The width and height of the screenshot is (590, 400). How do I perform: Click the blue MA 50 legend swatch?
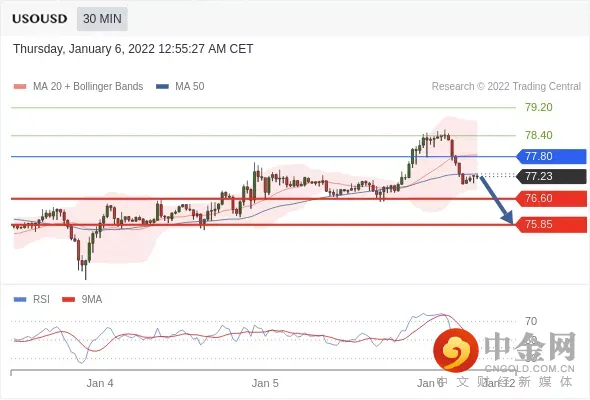point(162,87)
